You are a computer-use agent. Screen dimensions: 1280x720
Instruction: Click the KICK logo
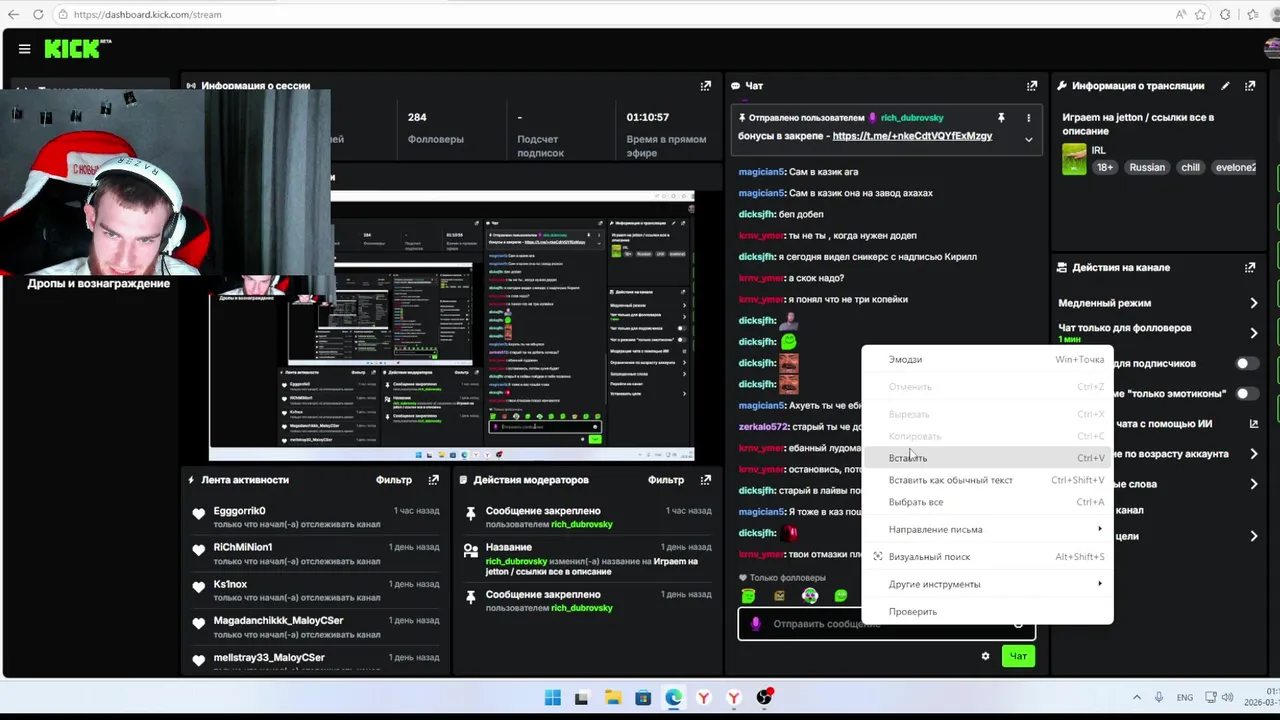(77, 49)
